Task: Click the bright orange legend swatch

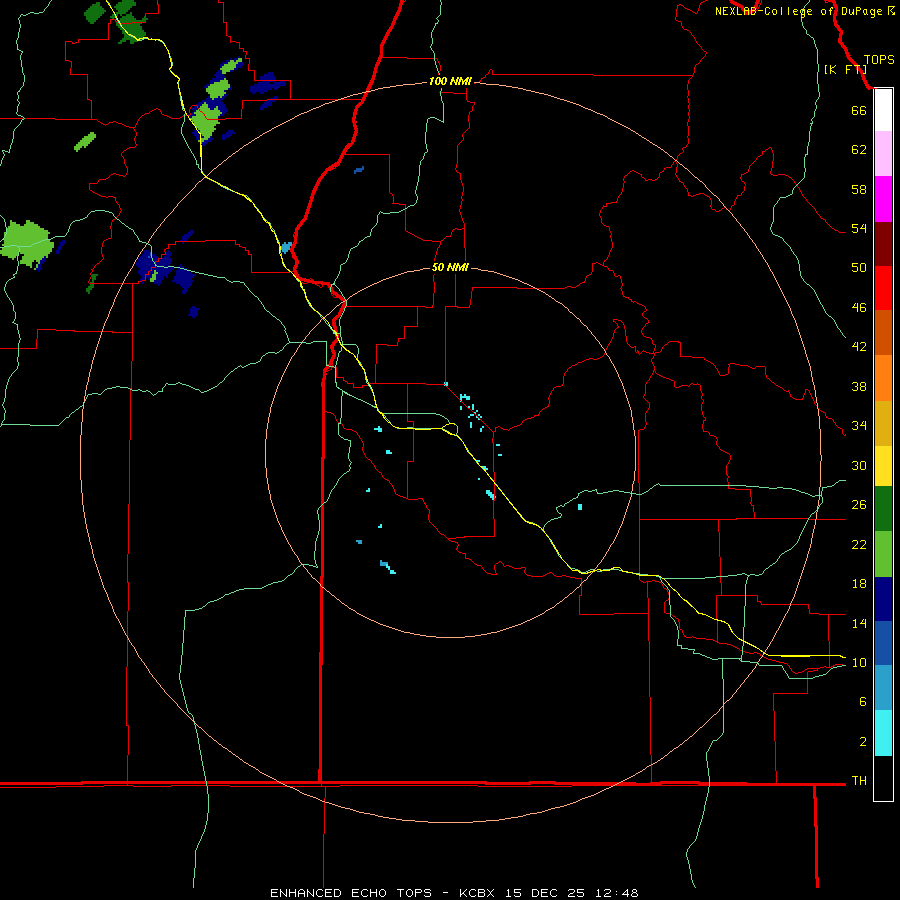Action: 883,378
